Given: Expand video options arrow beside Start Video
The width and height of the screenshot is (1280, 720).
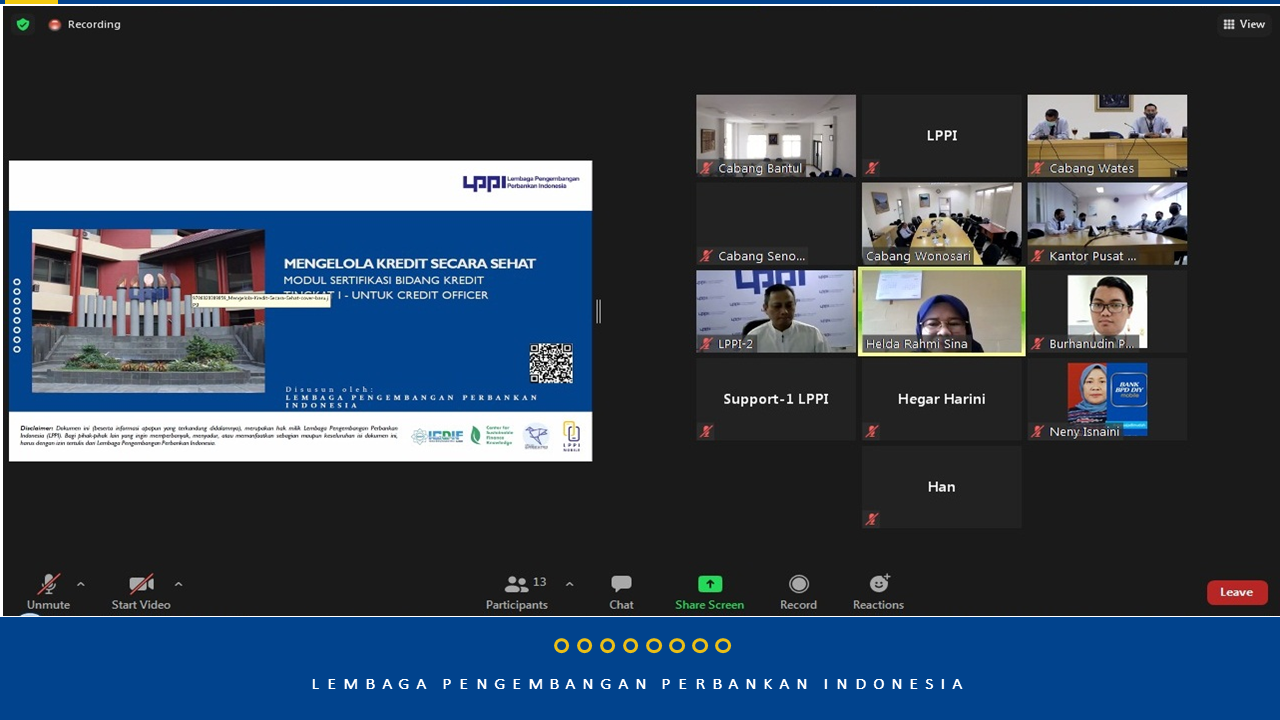Looking at the screenshot, I should point(178,584).
